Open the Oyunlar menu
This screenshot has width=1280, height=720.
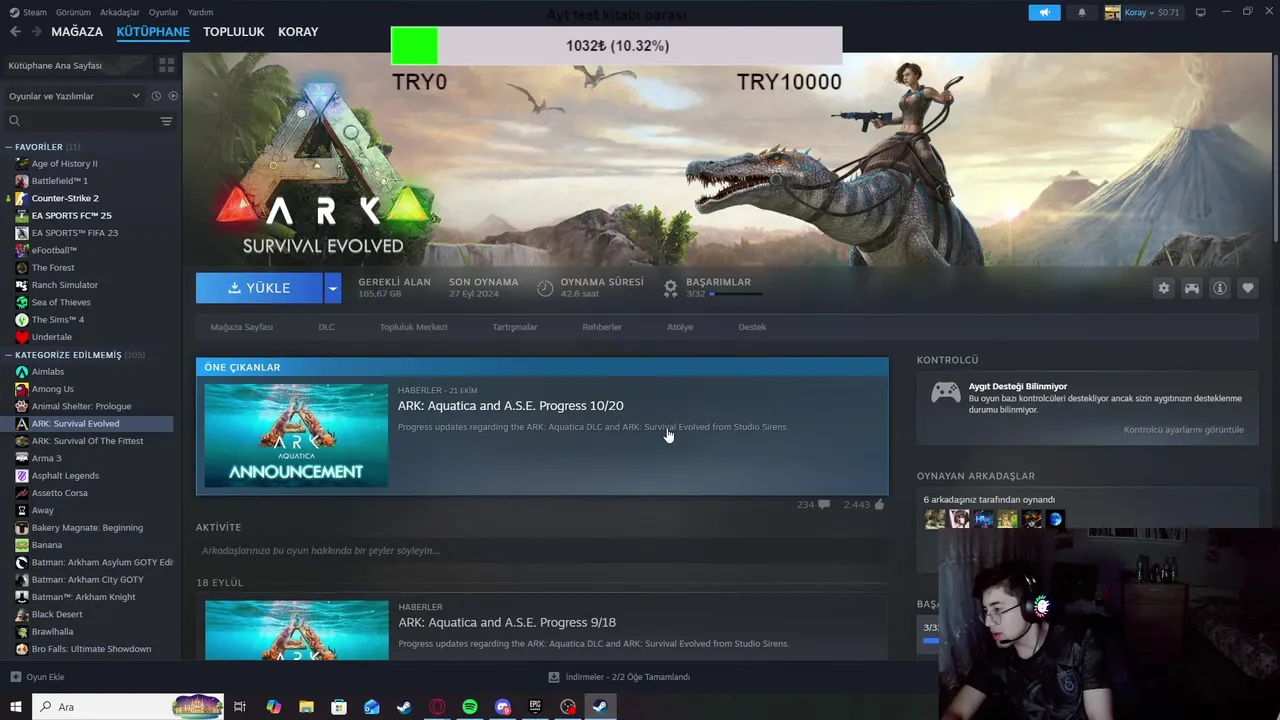[163, 12]
